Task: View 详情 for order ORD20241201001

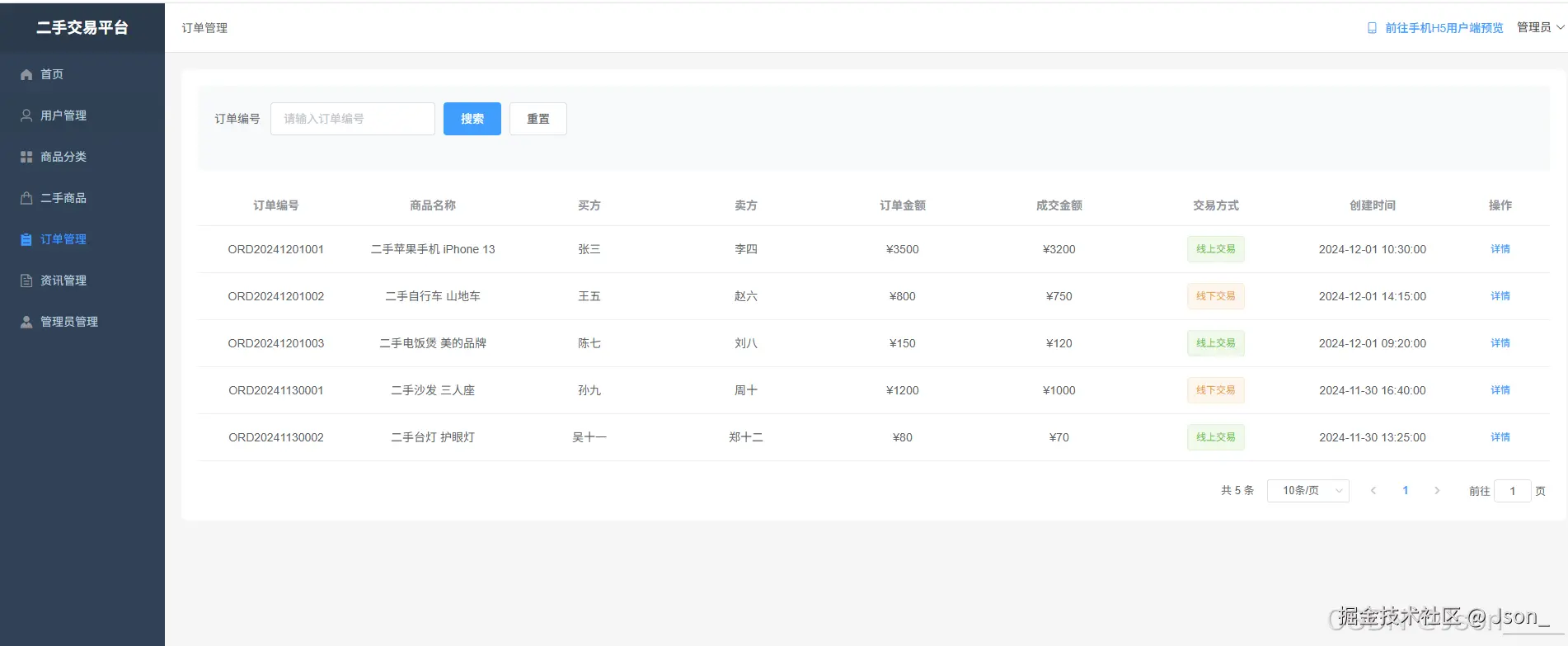Action: click(x=1500, y=249)
